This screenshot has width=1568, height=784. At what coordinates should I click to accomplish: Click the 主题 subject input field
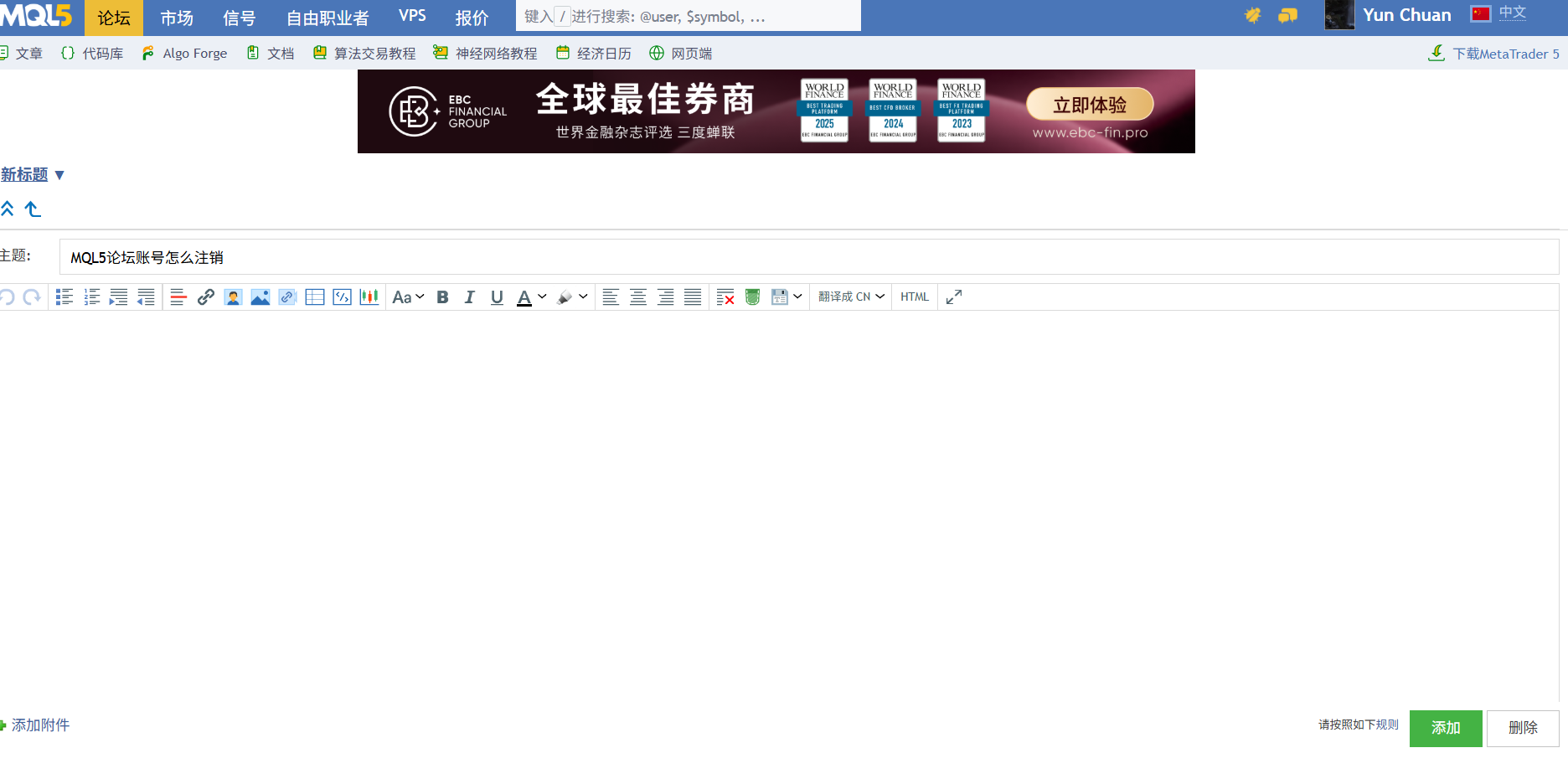809,257
